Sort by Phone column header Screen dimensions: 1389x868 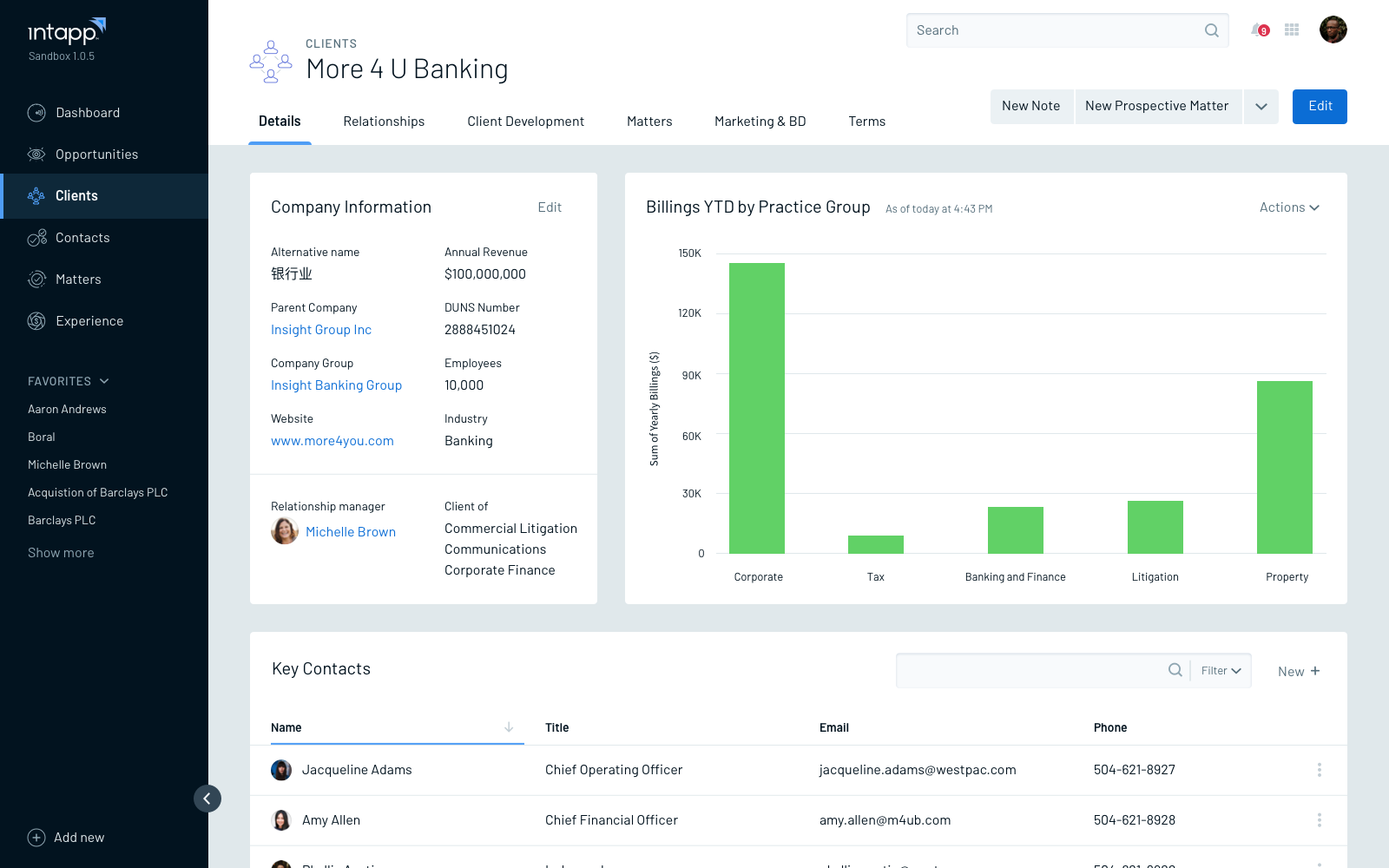click(x=1110, y=727)
